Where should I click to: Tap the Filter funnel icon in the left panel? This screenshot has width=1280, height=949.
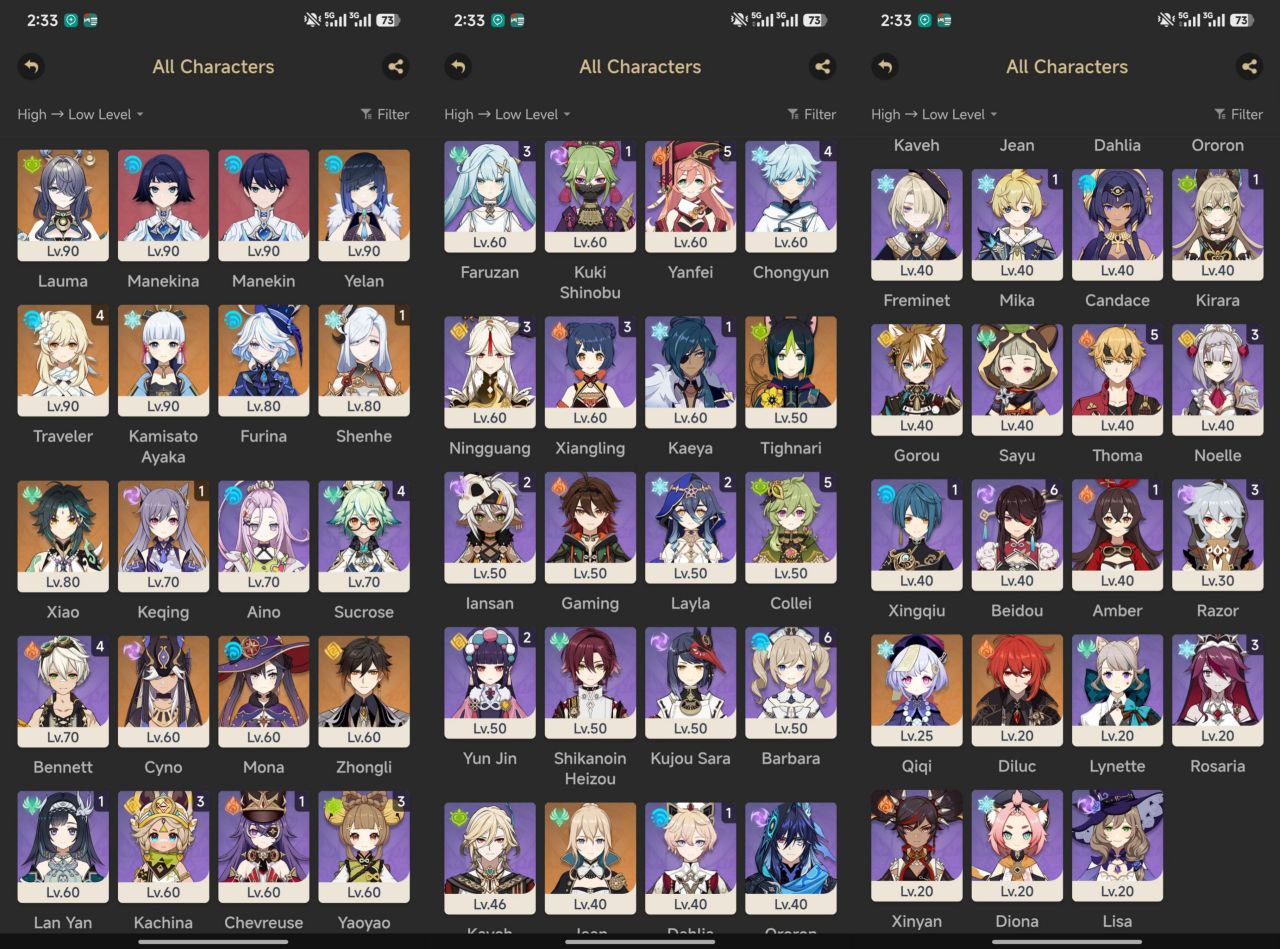click(366, 114)
